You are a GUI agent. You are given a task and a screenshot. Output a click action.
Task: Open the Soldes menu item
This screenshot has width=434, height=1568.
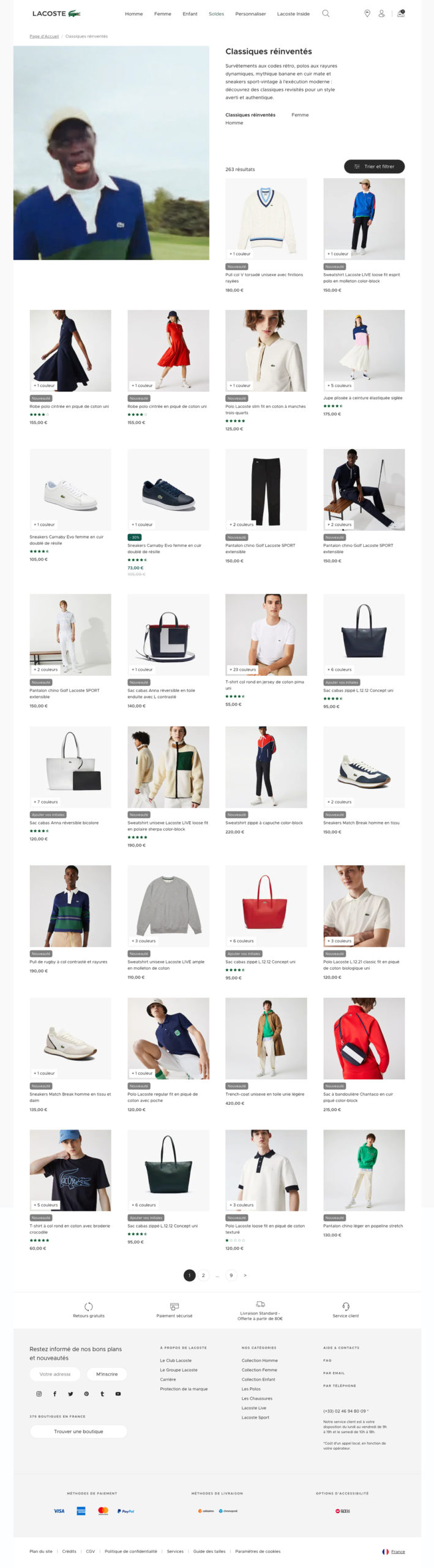pos(216,13)
